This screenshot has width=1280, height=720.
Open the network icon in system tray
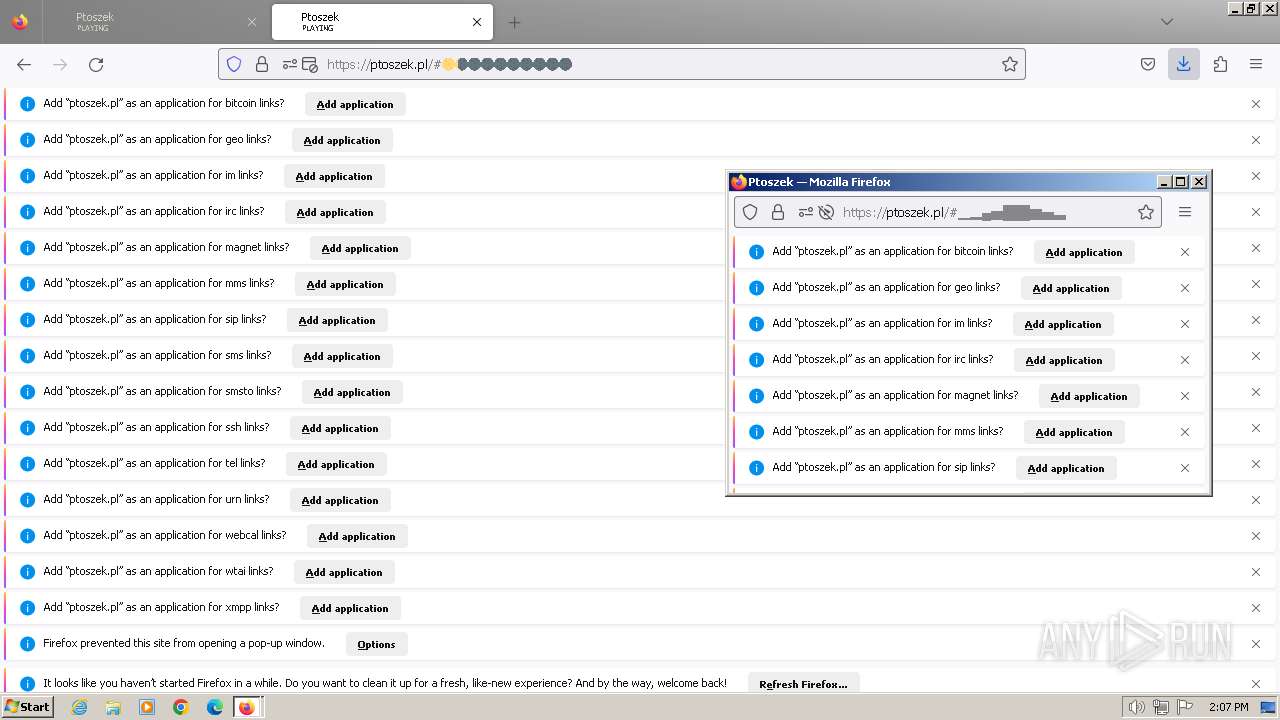point(1161,708)
